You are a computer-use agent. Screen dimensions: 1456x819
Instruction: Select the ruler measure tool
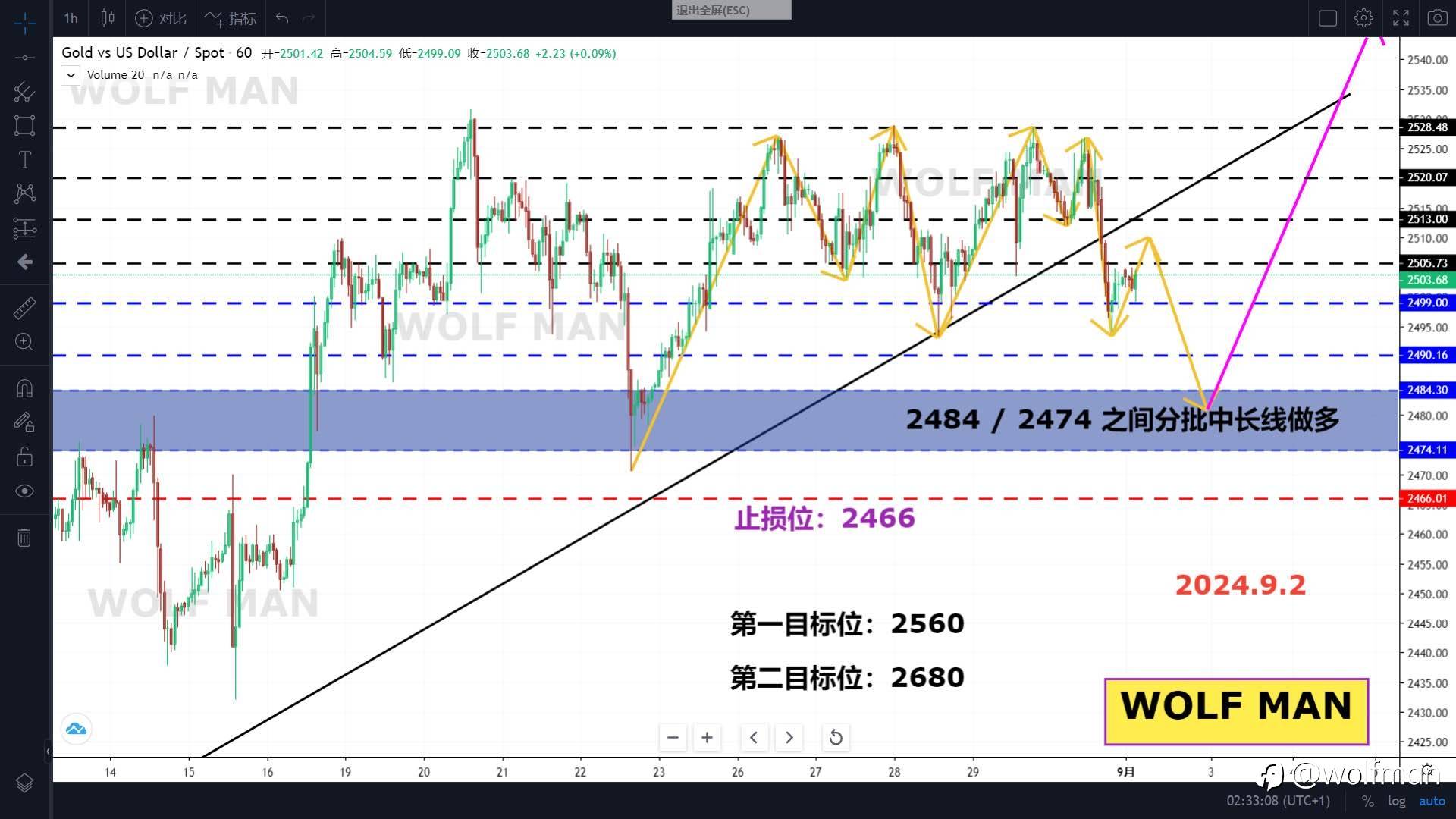24,308
